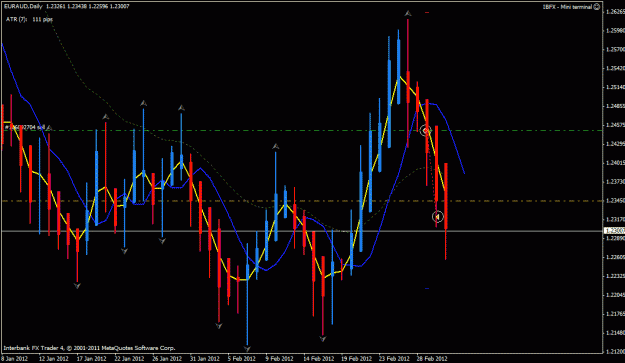Click the 12 Jan 2012 date label
This screenshot has width=625, height=363.
point(53,359)
